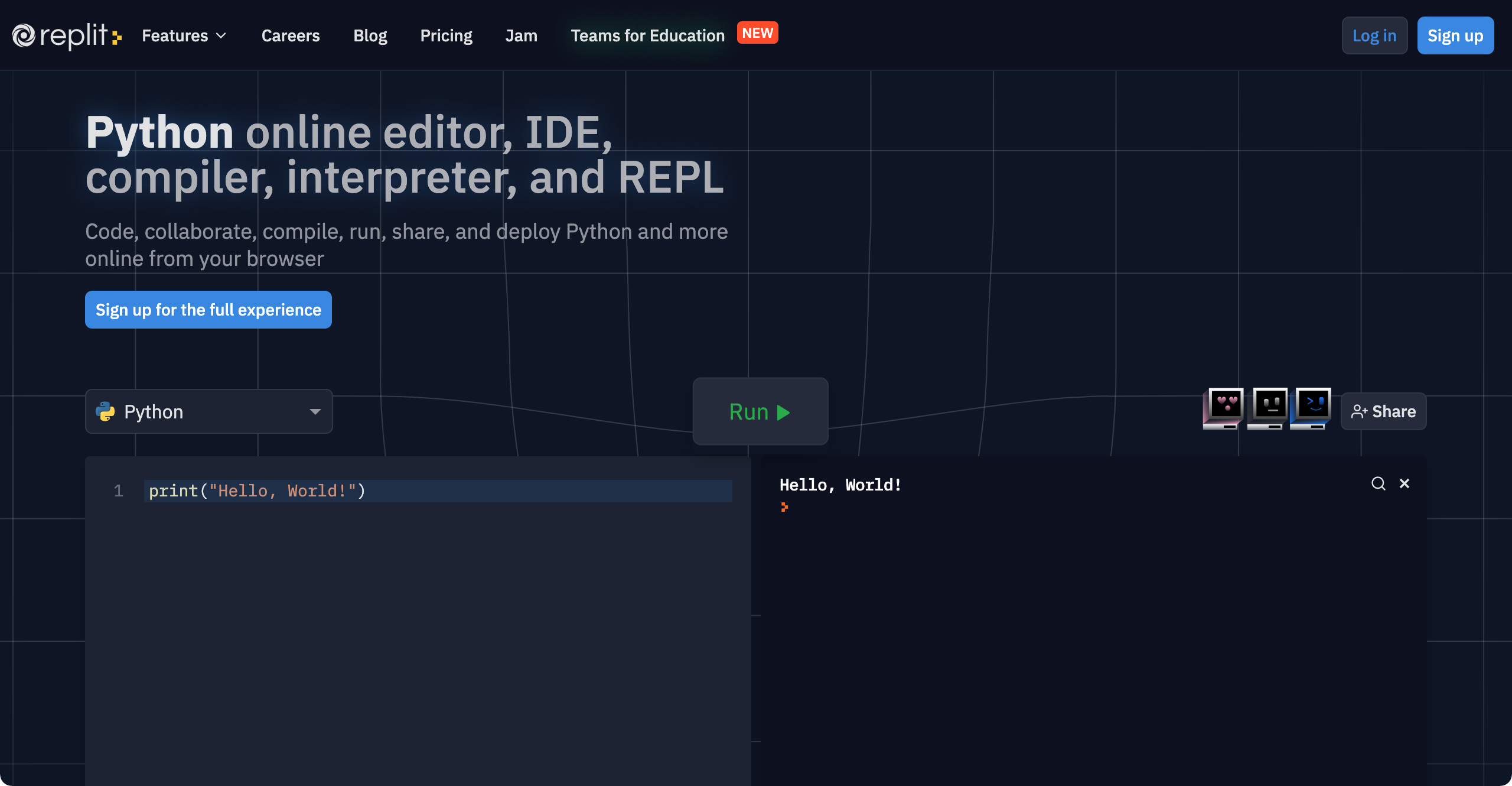Click the neutral-face computer avatar
The height and width of the screenshot is (786, 1512).
pyautogui.click(x=1267, y=408)
